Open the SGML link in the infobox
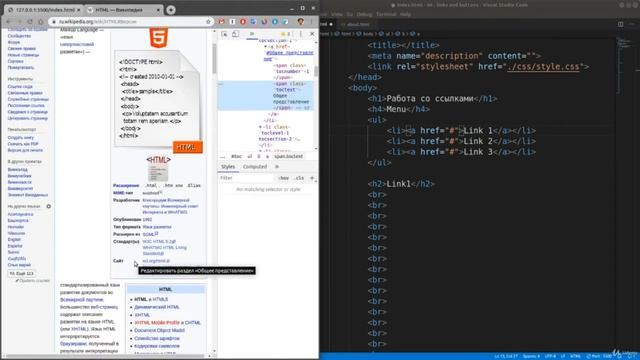This screenshot has height=360, width=640. (149, 234)
